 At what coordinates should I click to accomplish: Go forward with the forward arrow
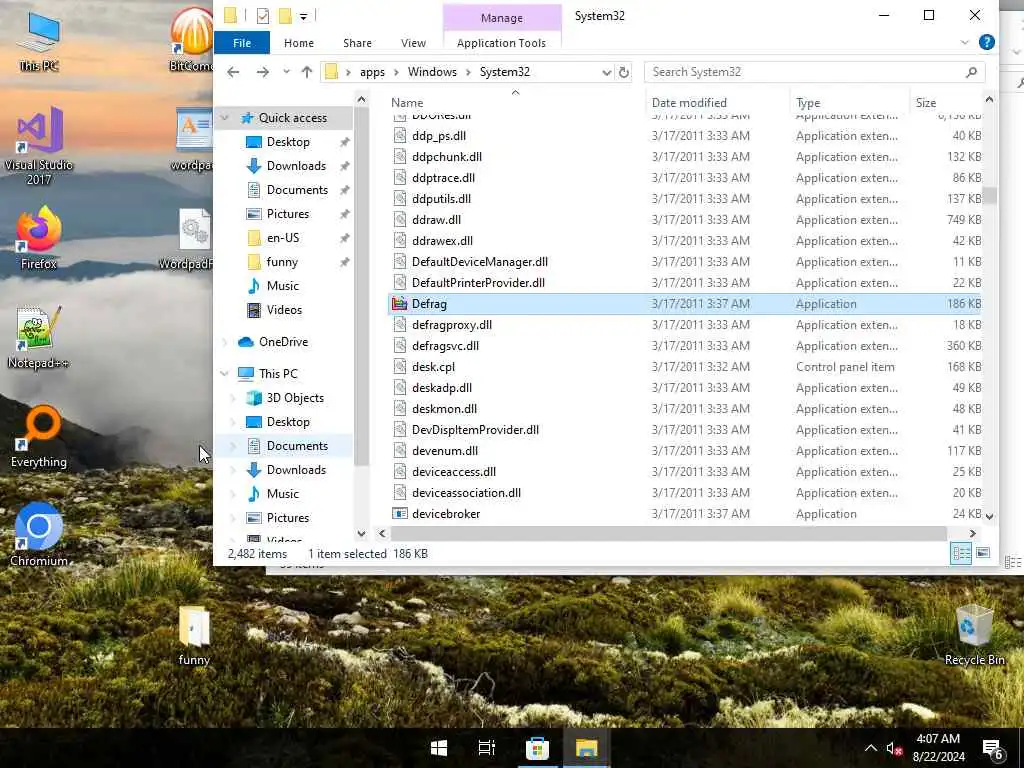pyautogui.click(x=263, y=72)
